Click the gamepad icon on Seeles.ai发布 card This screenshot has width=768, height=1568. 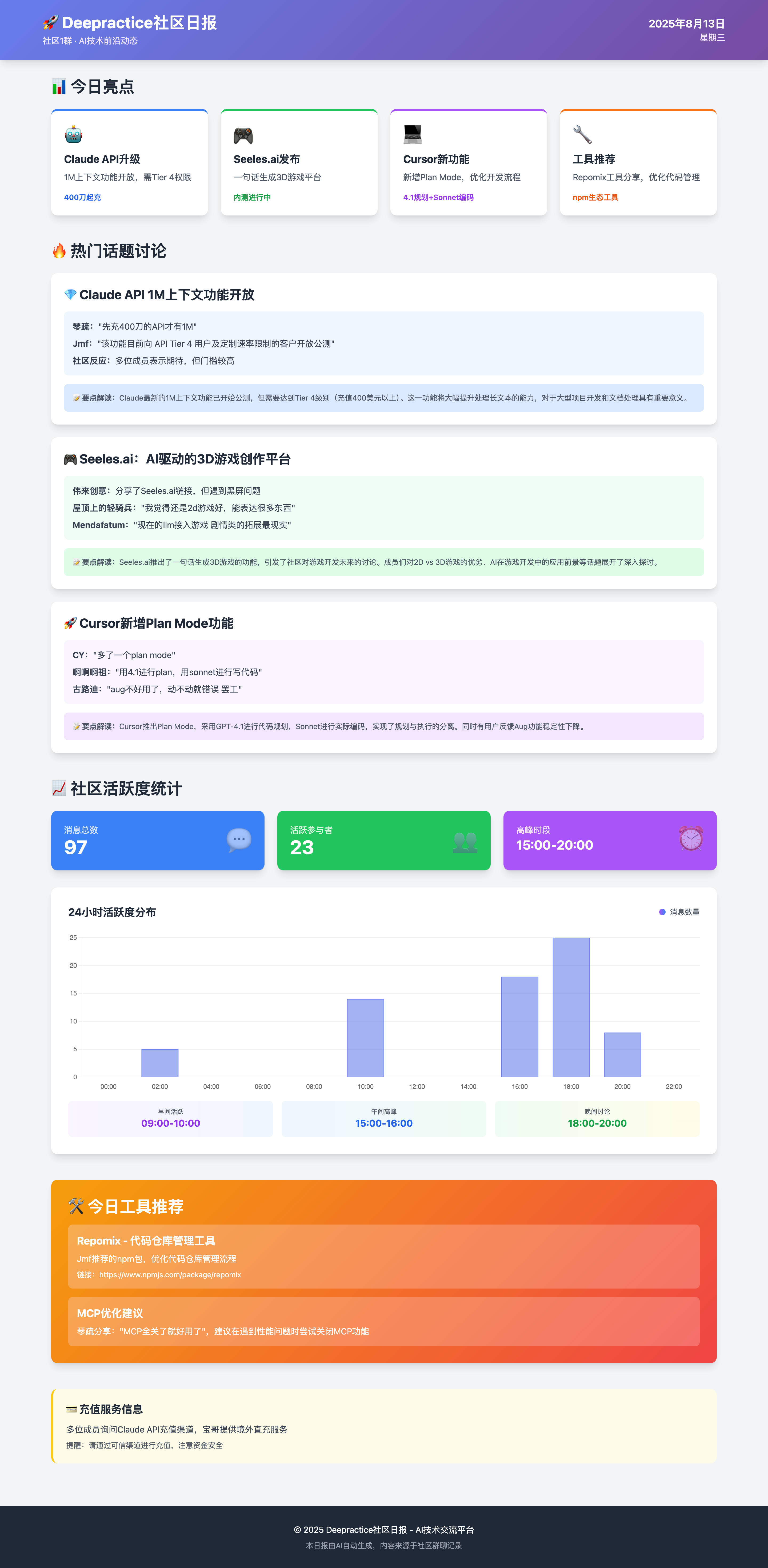(243, 134)
